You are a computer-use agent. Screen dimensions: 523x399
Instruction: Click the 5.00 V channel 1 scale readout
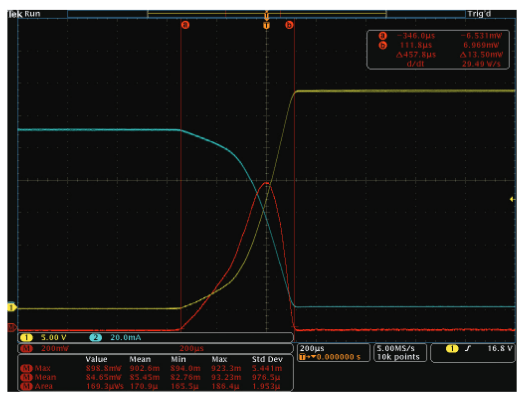pos(53,338)
